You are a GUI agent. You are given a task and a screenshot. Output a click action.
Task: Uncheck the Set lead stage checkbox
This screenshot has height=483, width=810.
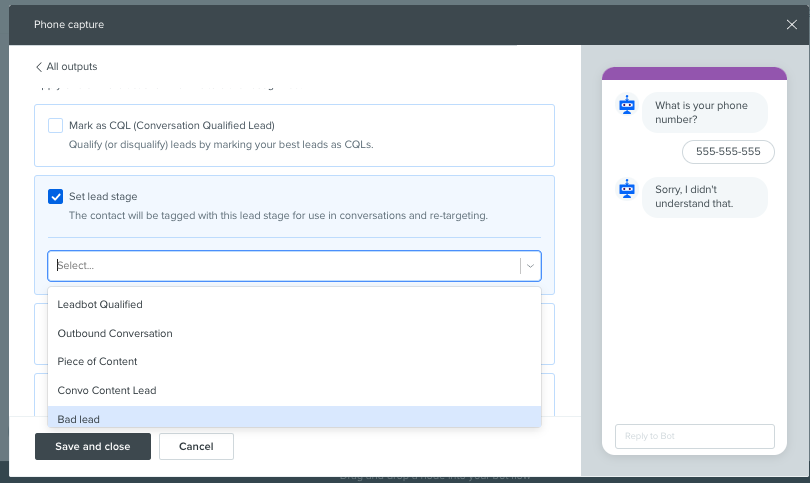click(55, 196)
